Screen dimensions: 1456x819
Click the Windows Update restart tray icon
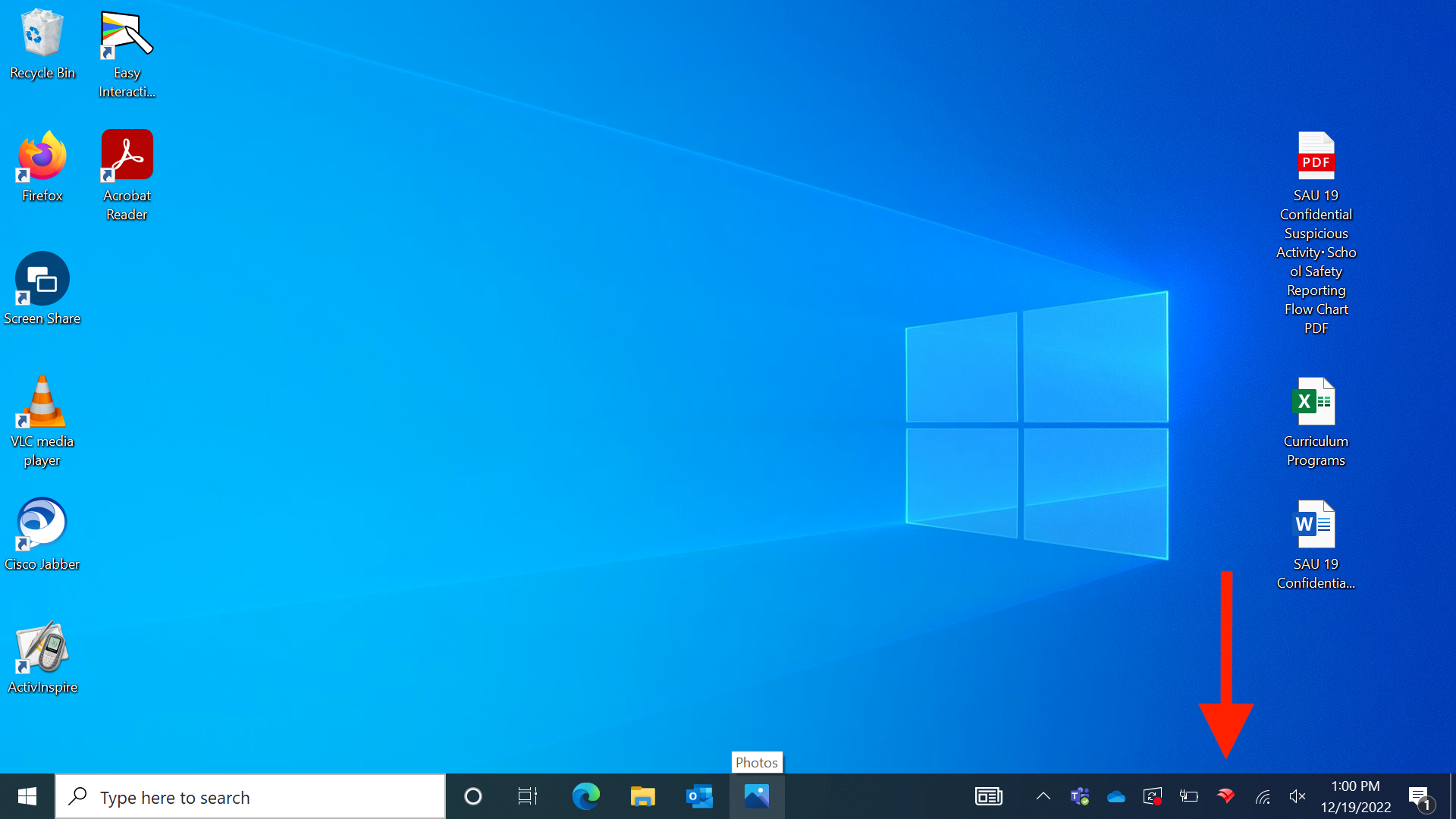tap(1153, 796)
